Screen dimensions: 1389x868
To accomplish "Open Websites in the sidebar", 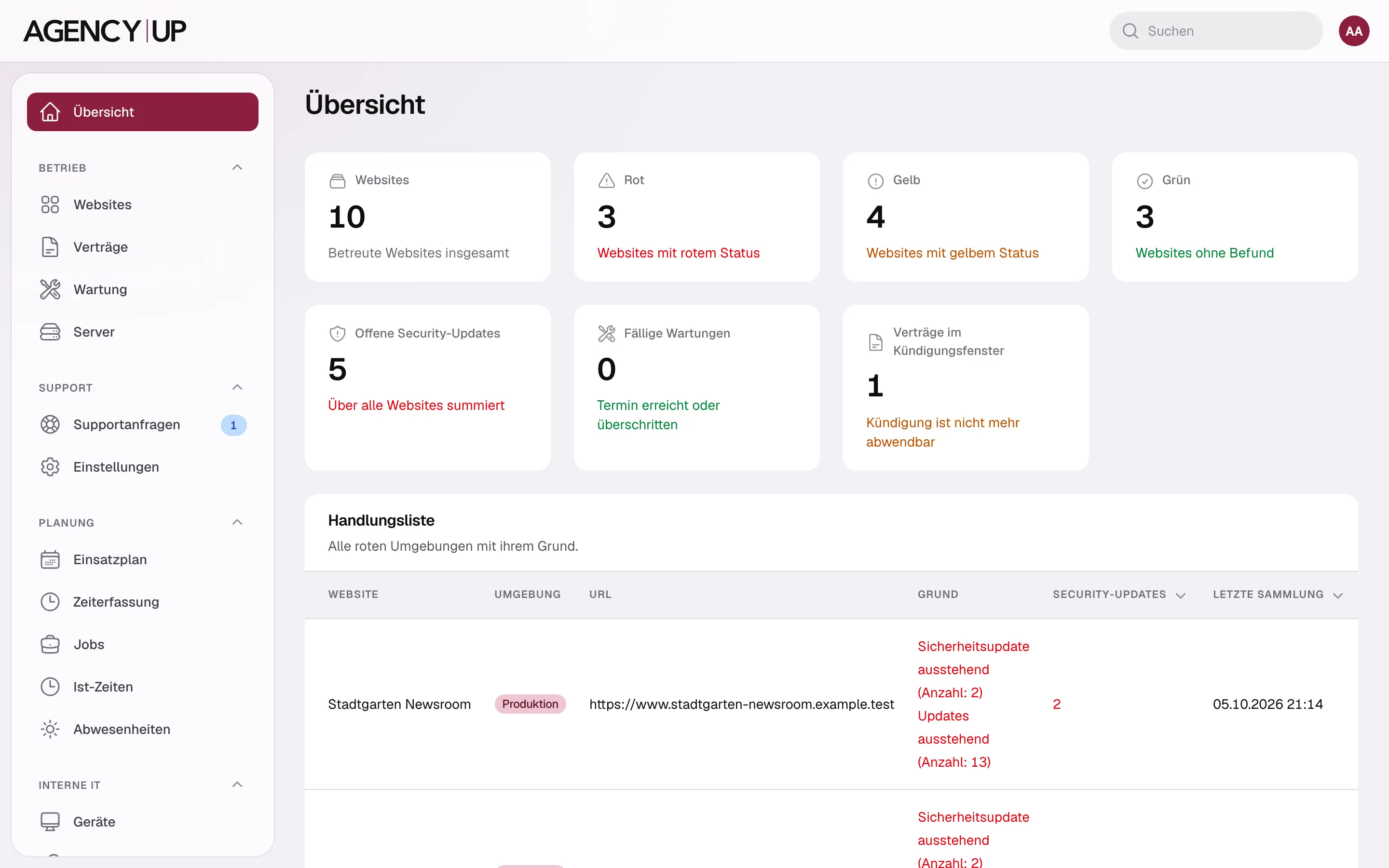I will click(142, 204).
